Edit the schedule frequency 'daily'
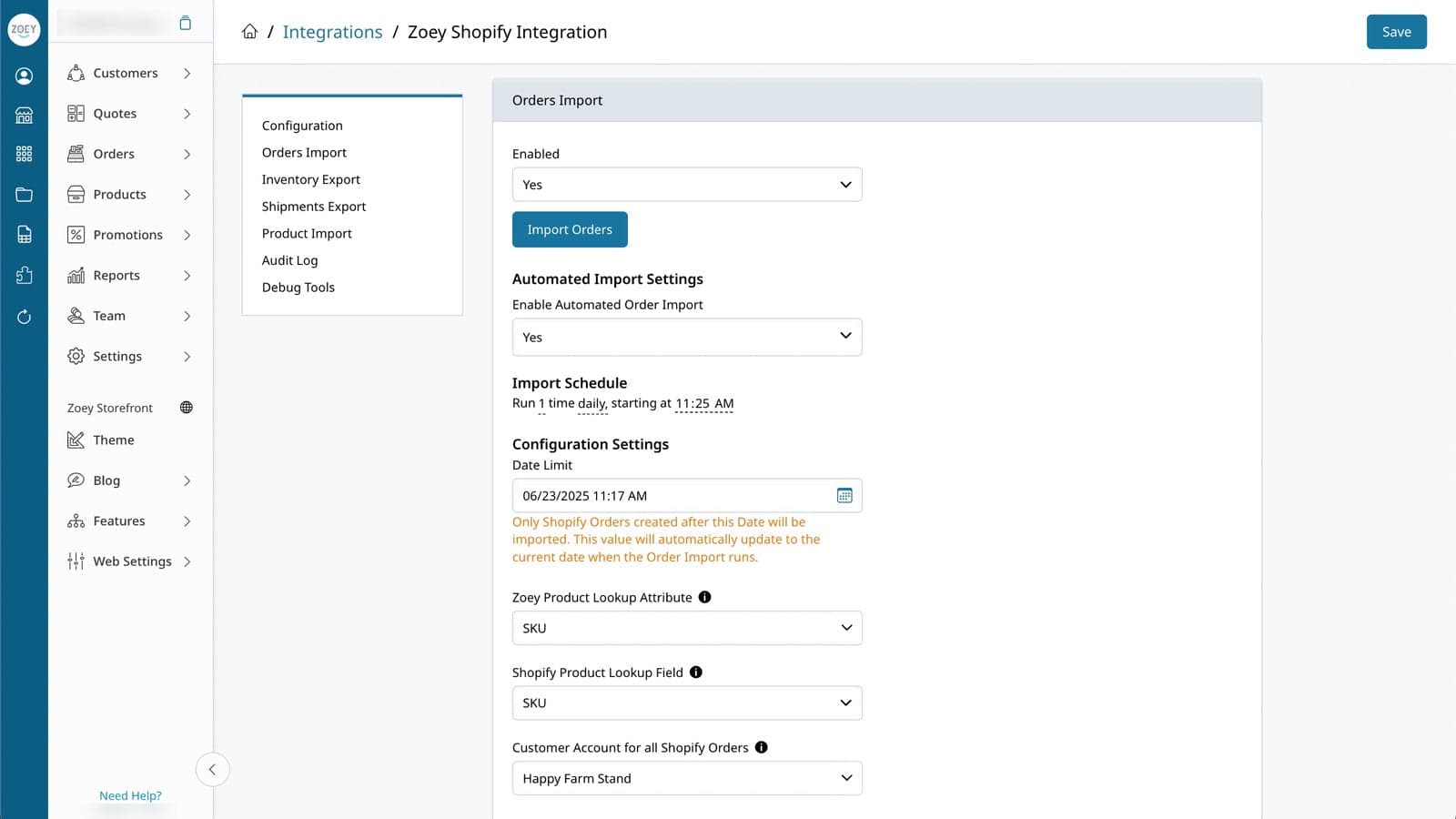This screenshot has height=819, width=1456. click(x=592, y=404)
